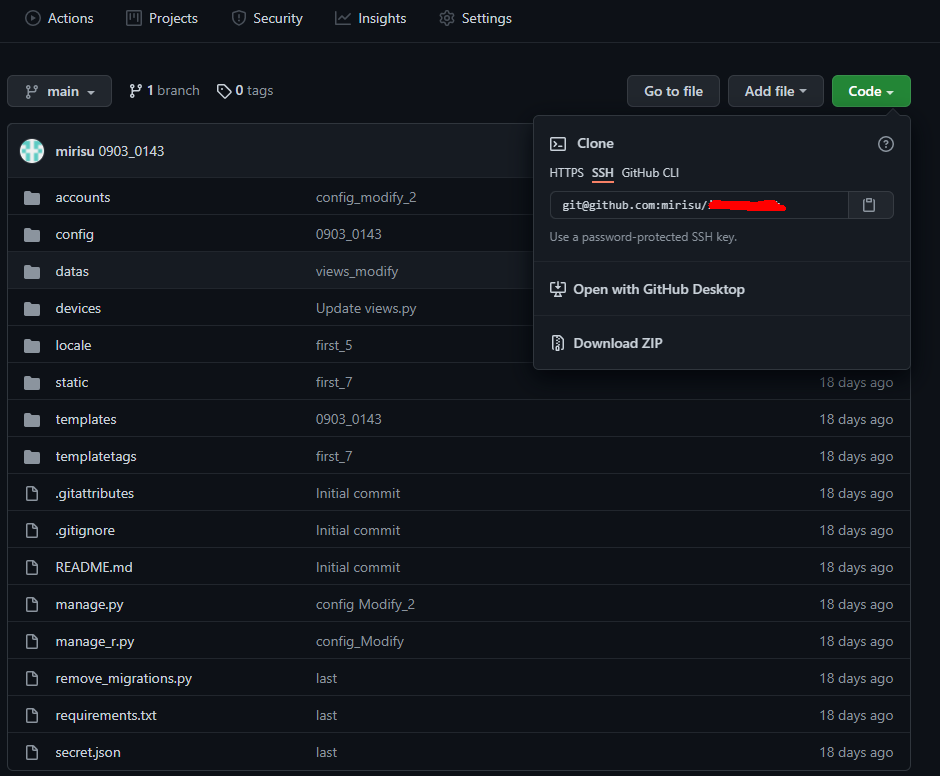Image resolution: width=940 pixels, height=776 pixels.
Task: Switch to the GitHub CLI clone tab
Action: [x=650, y=173]
